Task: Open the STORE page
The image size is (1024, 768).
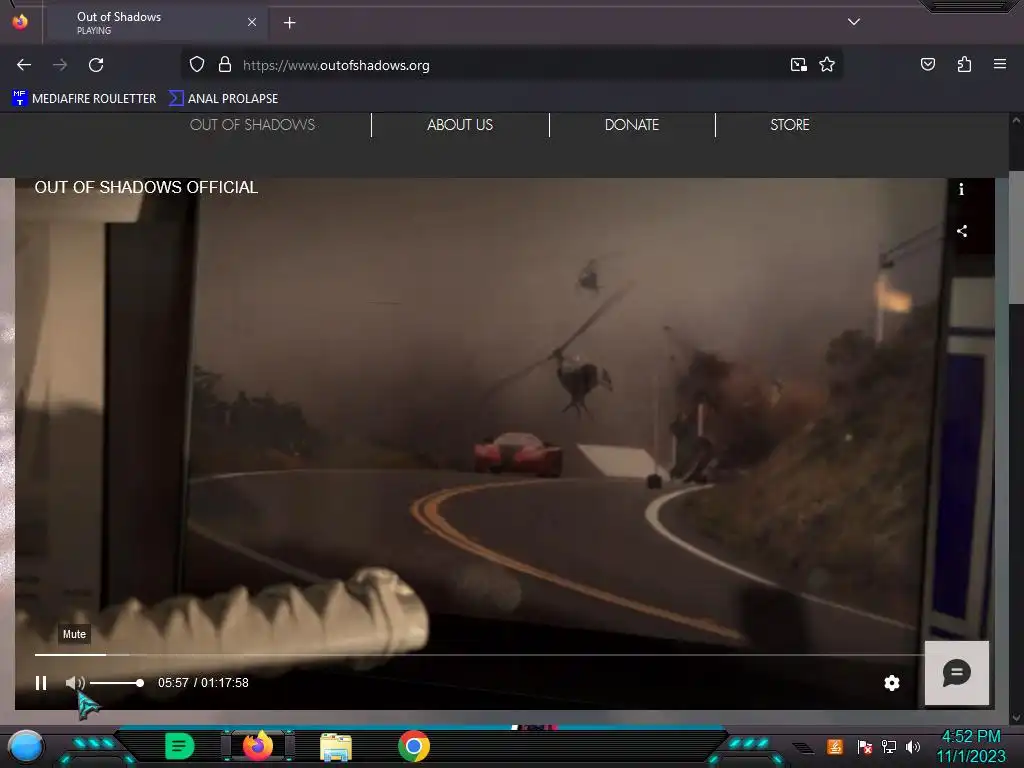Action: [x=790, y=125]
